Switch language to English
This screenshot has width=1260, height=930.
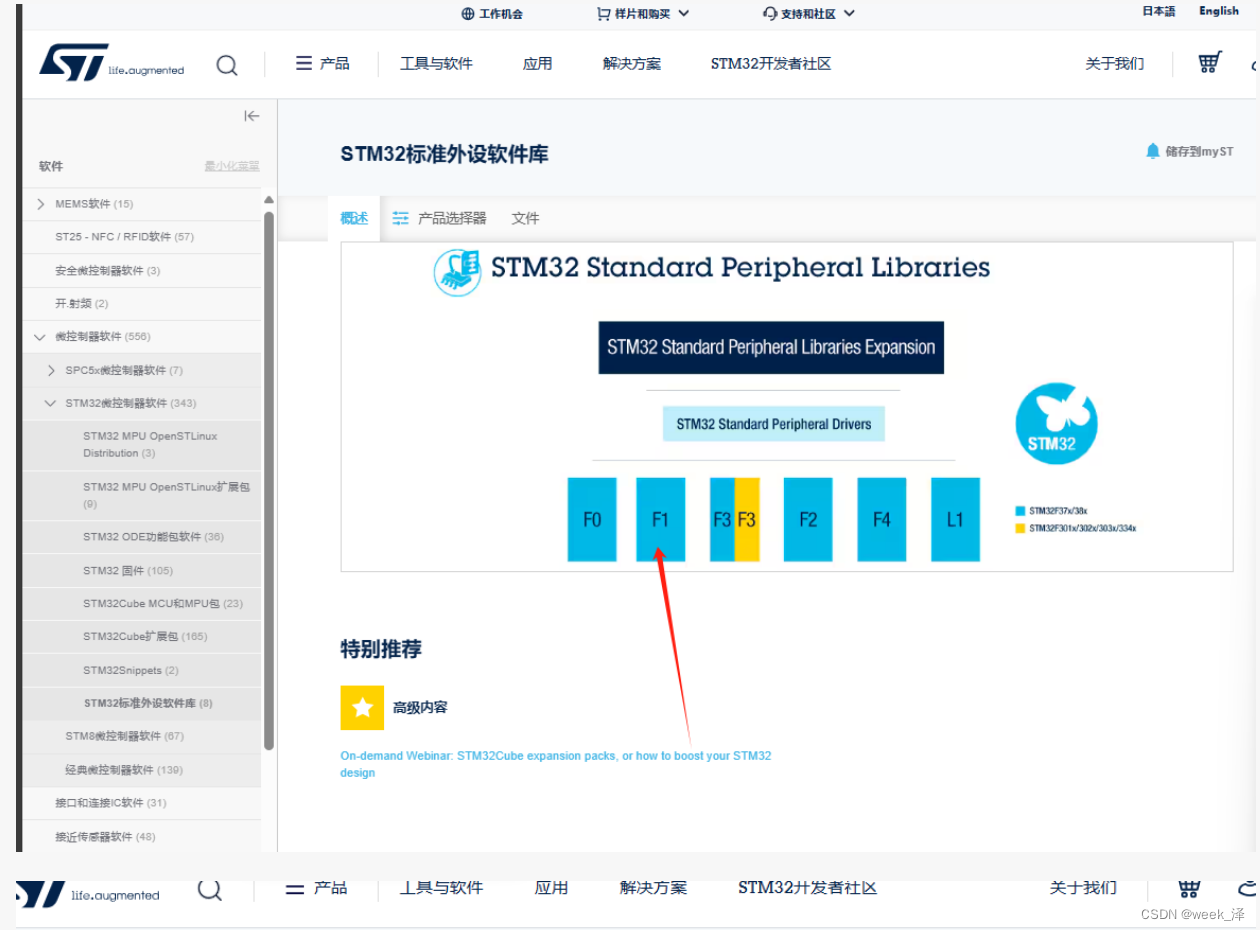pos(1219,11)
